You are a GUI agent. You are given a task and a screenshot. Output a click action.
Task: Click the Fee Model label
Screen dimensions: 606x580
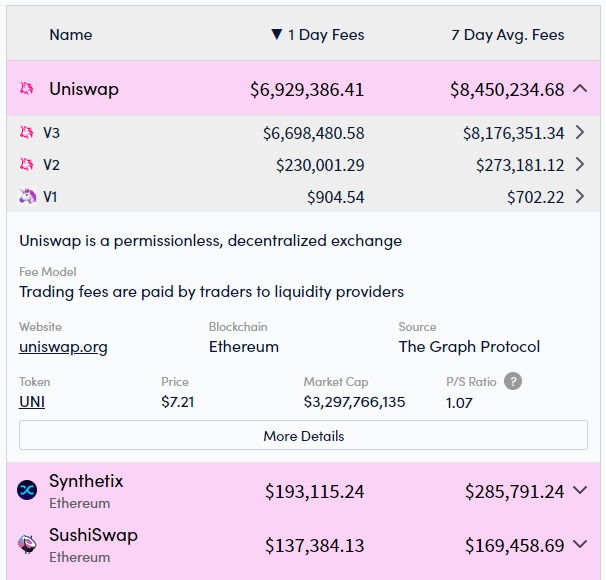[48, 272]
